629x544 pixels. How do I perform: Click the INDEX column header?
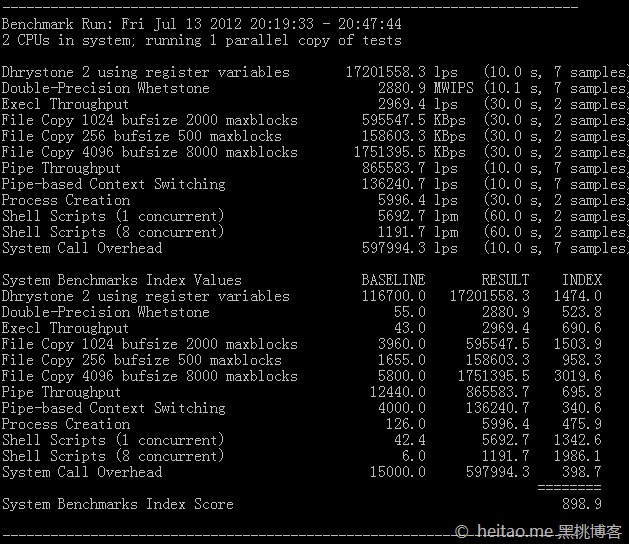pyautogui.click(x=581, y=280)
